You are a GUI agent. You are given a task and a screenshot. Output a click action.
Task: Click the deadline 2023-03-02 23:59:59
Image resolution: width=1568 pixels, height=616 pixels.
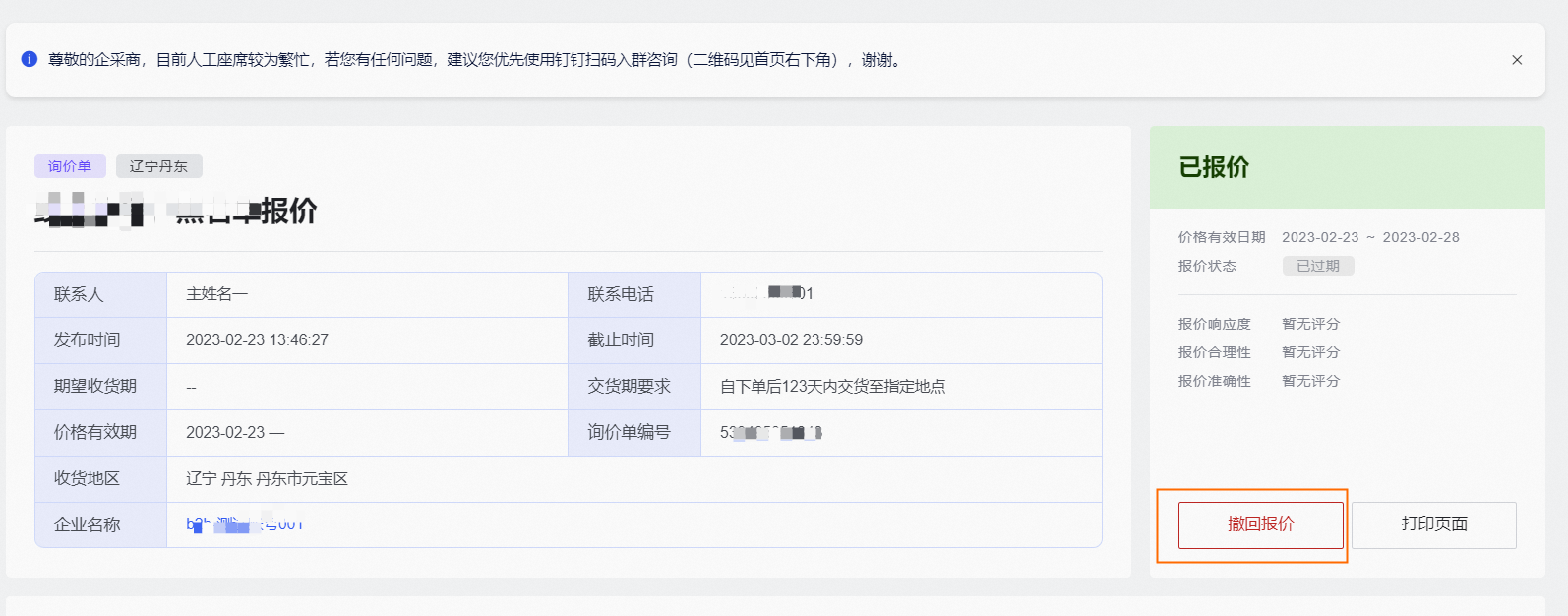791,339
